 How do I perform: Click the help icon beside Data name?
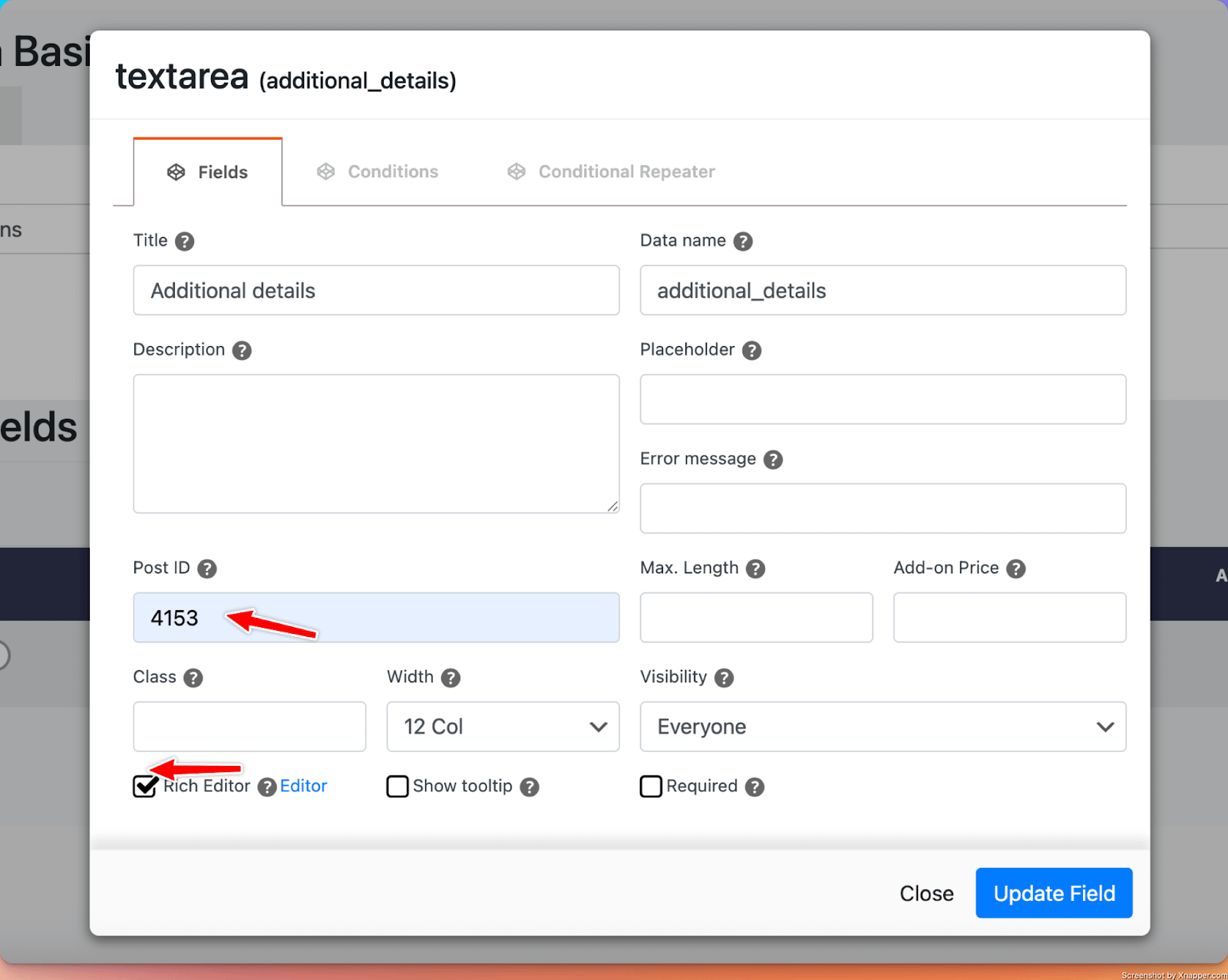(742, 242)
